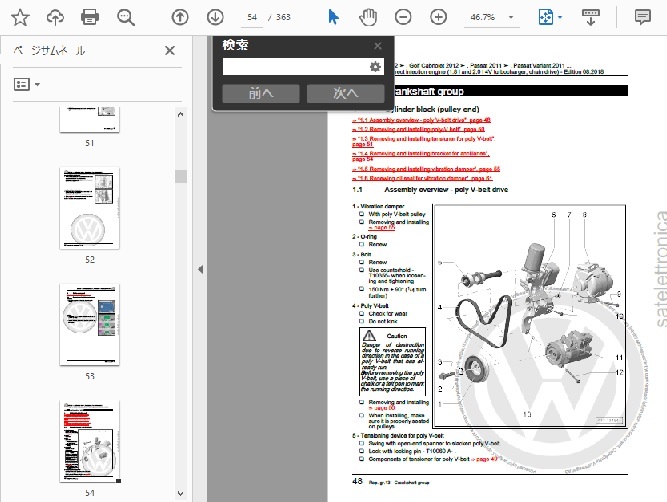Open the comment tool icon
The height and width of the screenshot is (502, 667).
tap(642, 17)
